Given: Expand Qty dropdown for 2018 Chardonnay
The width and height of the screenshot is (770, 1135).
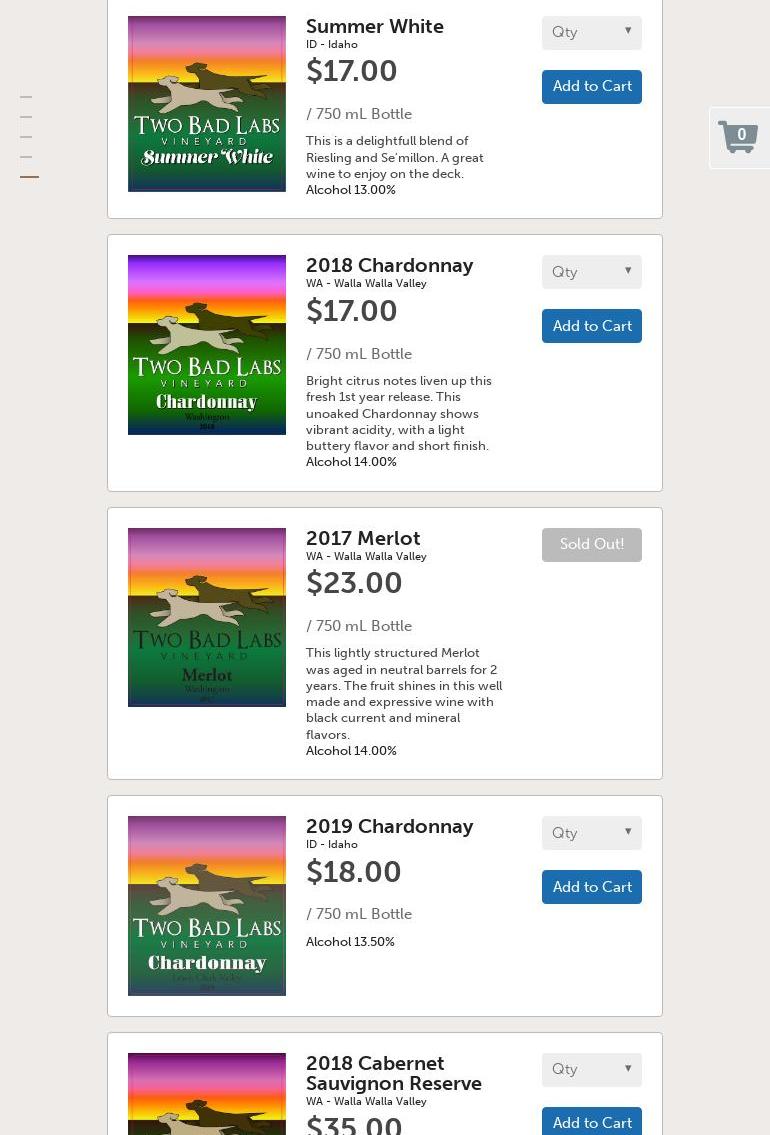Looking at the screenshot, I should click(x=592, y=272).
